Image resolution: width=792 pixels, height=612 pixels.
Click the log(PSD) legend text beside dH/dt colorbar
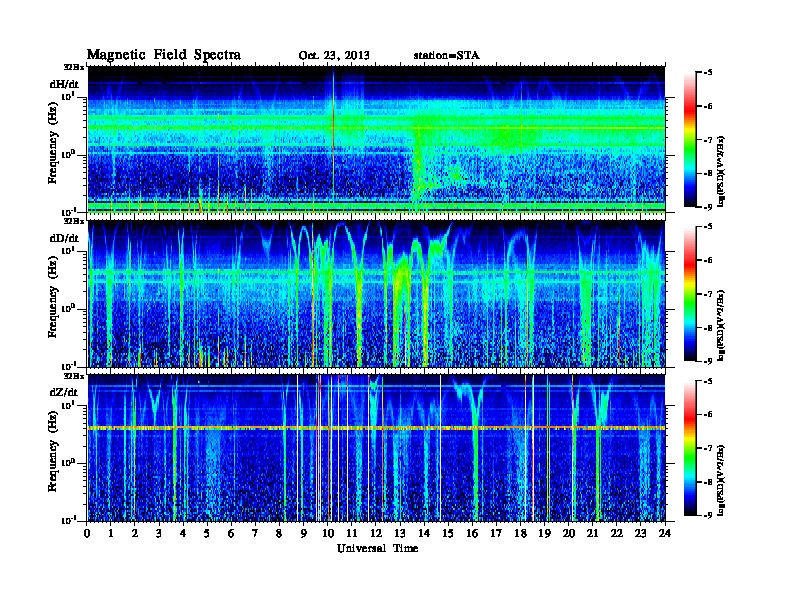721,171
